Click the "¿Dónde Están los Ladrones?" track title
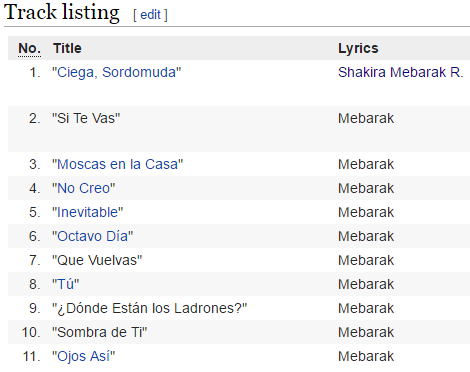This screenshot has height=372, width=470. 149,308
